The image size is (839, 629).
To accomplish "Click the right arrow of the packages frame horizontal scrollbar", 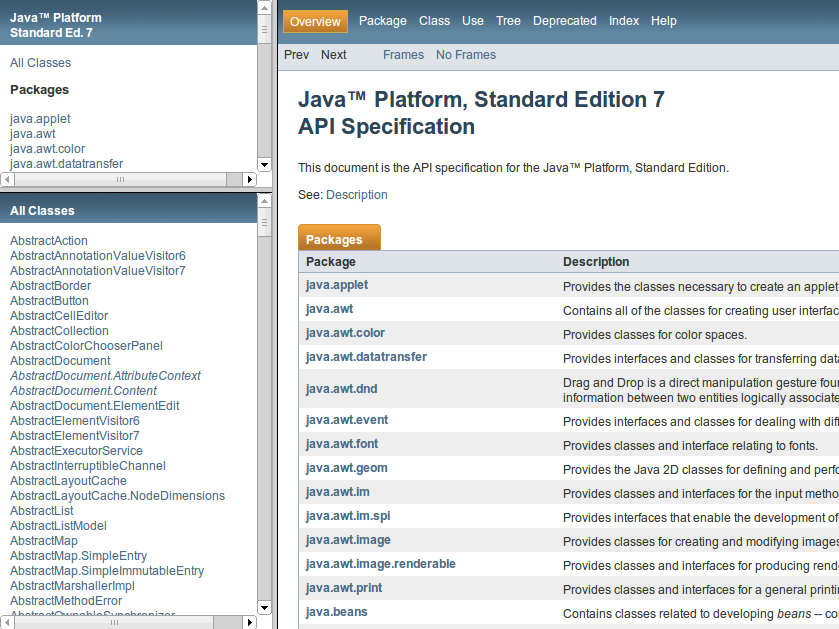I will click(250, 180).
